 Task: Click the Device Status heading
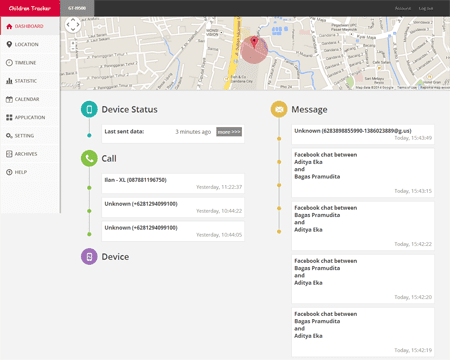pyautogui.click(x=129, y=109)
